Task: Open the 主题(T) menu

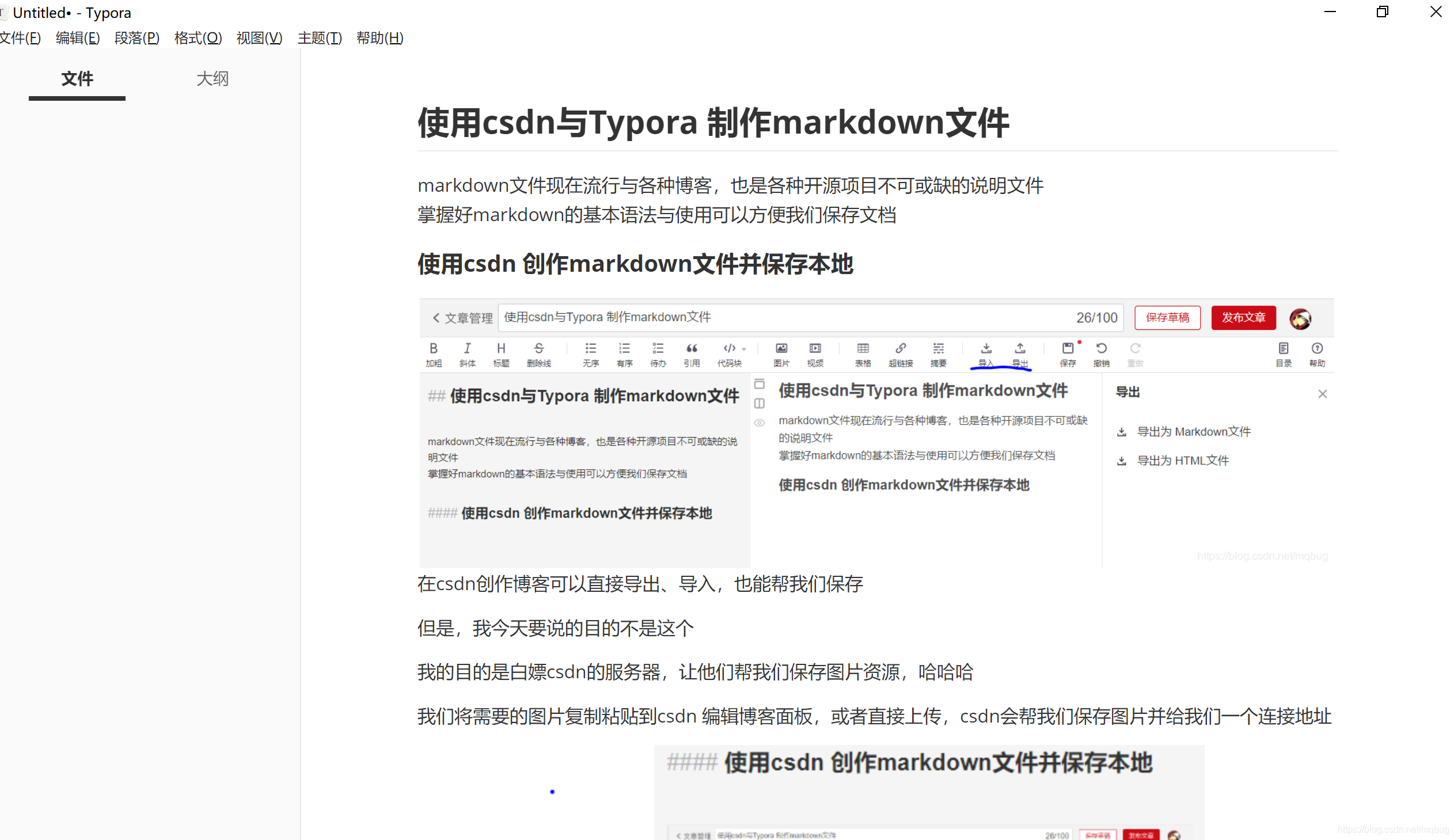Action: 320,38
